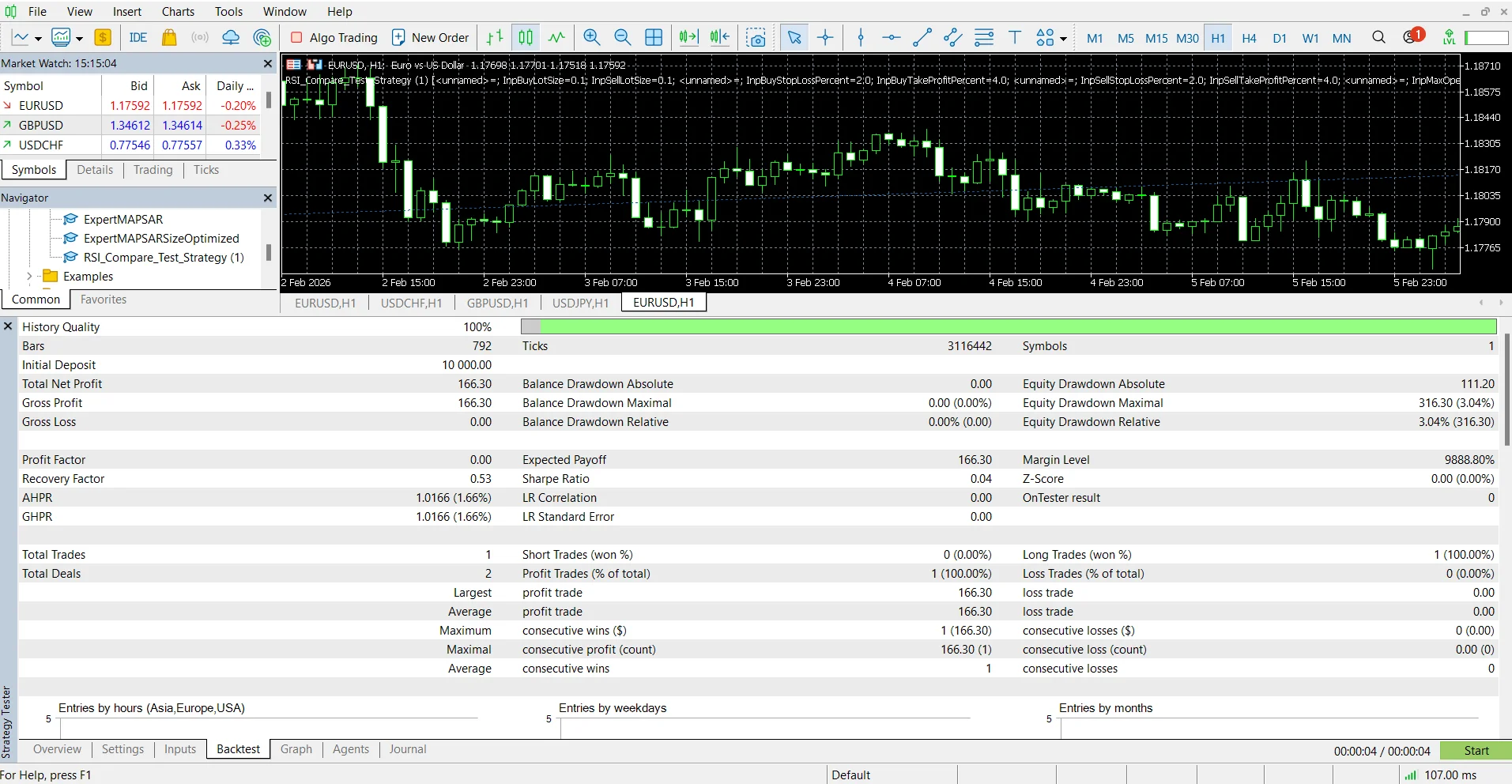This screenshot has width=1512, height=784.
Task: Tile chart windows with grid icon
Action: pos(654,37)
